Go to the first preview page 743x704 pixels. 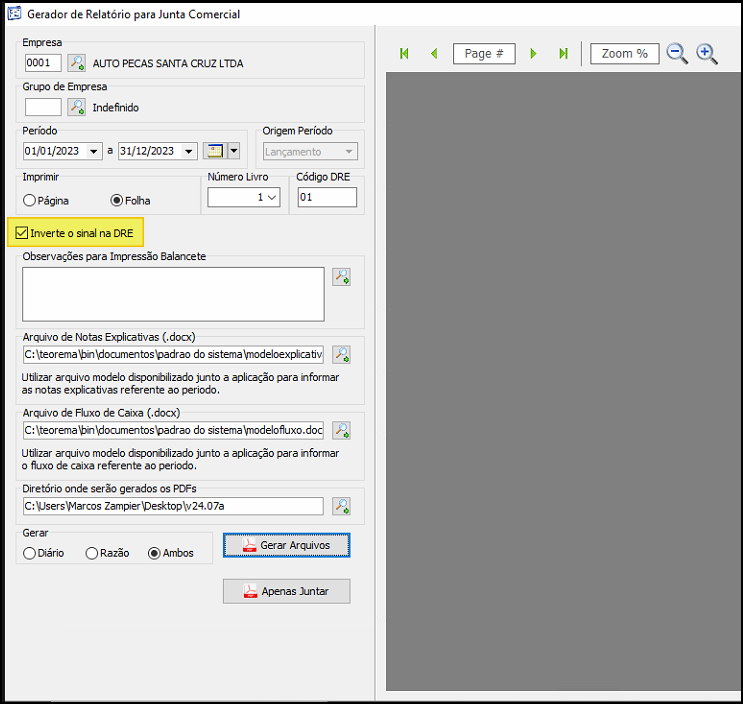404,54
